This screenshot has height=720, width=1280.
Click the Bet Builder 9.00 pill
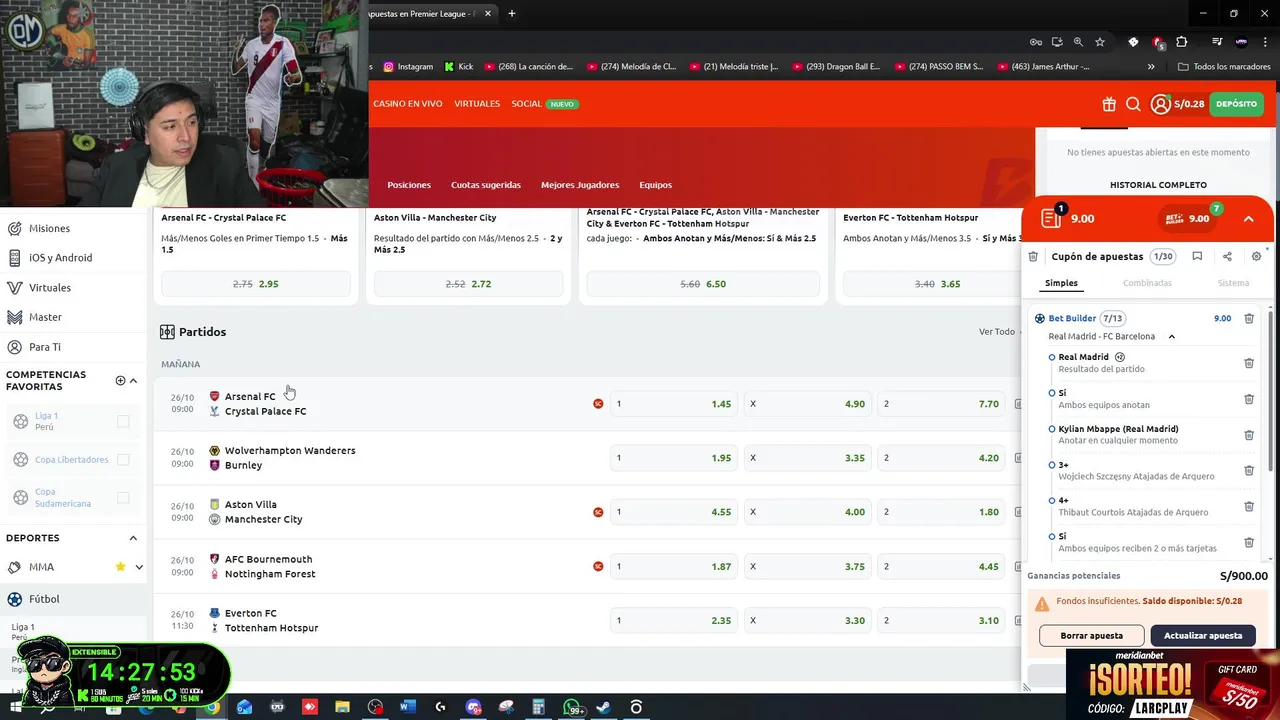point(1189,218)
